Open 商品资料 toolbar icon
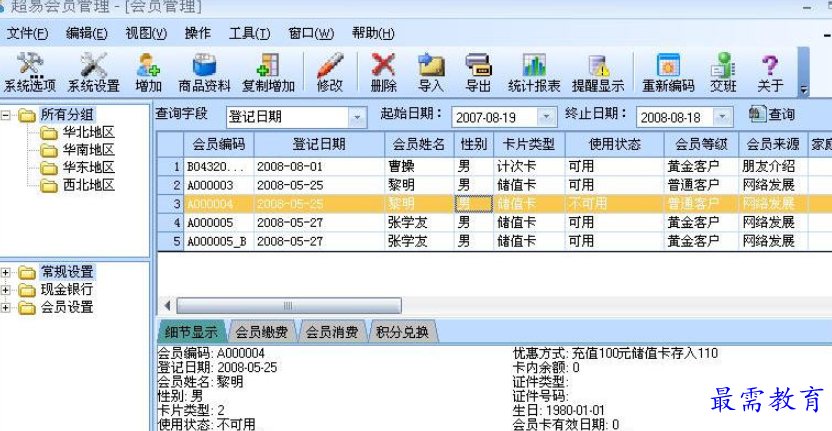 click(204, 73)
